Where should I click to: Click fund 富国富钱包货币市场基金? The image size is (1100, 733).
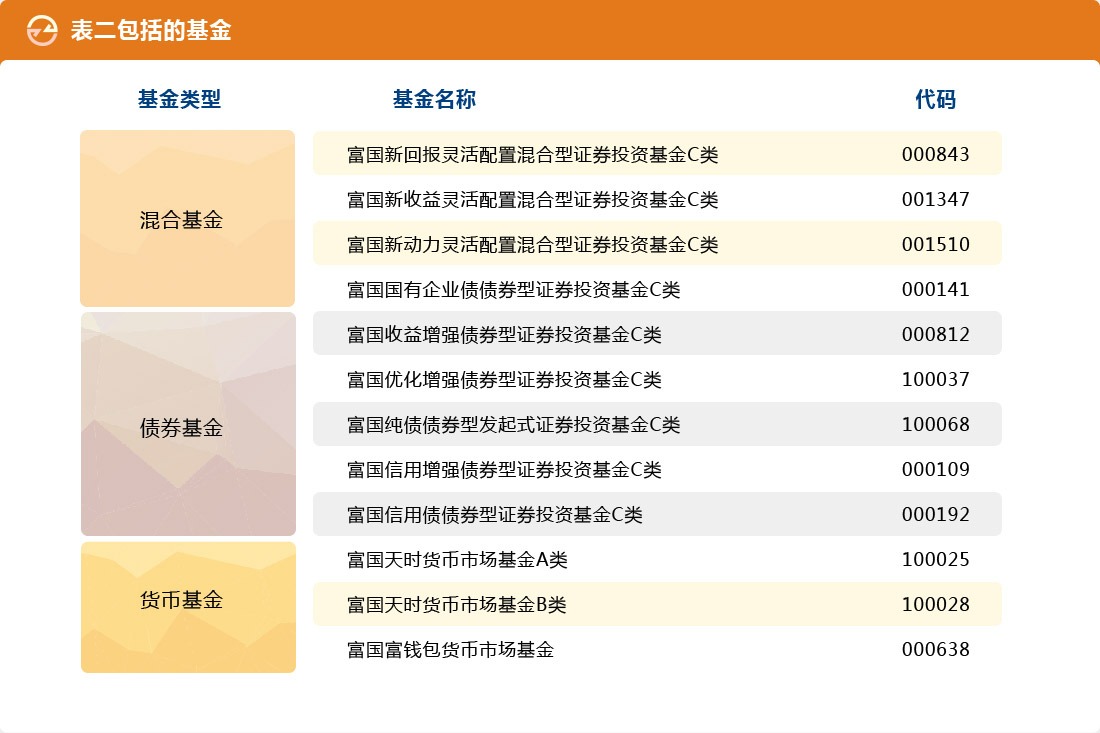tap(450, 649)
